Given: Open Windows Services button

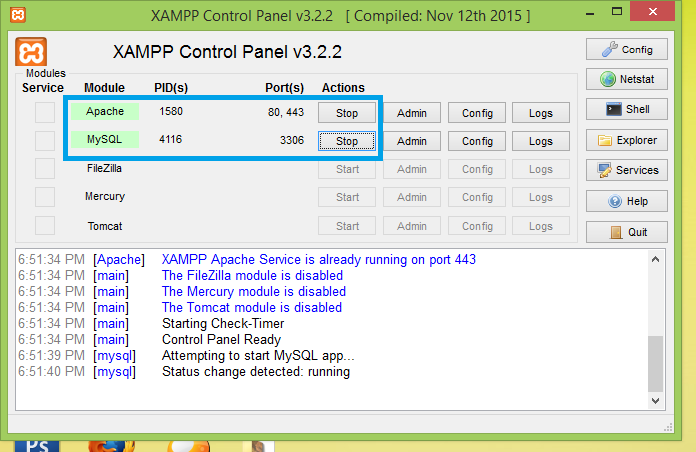Looking at the screenshot, I should (626, 170).
